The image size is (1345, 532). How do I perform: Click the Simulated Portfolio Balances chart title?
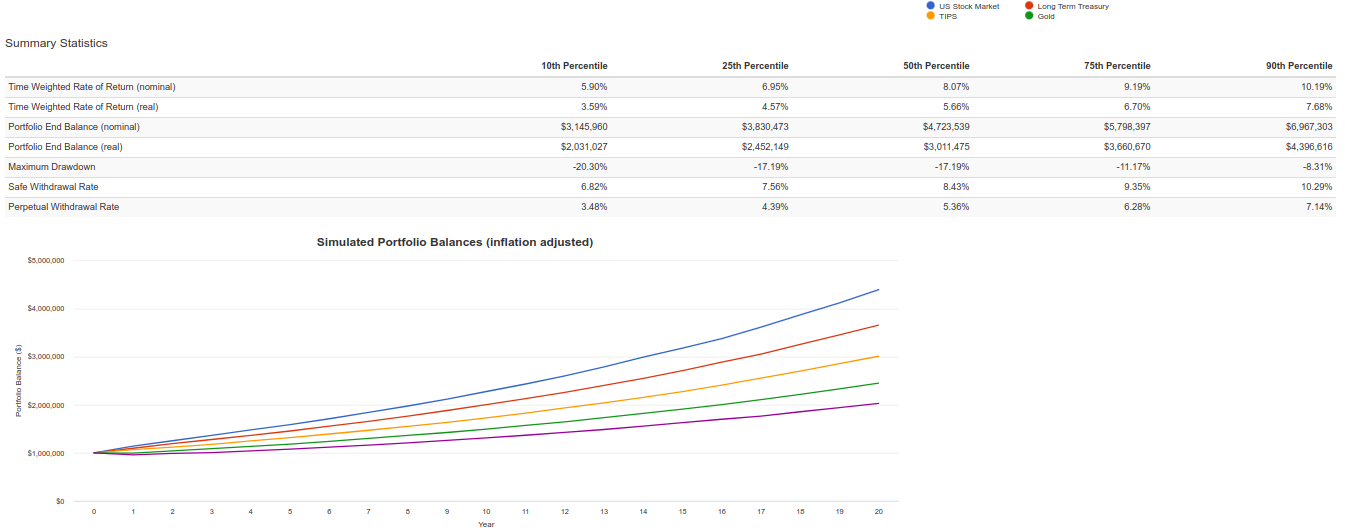(455, 242)
